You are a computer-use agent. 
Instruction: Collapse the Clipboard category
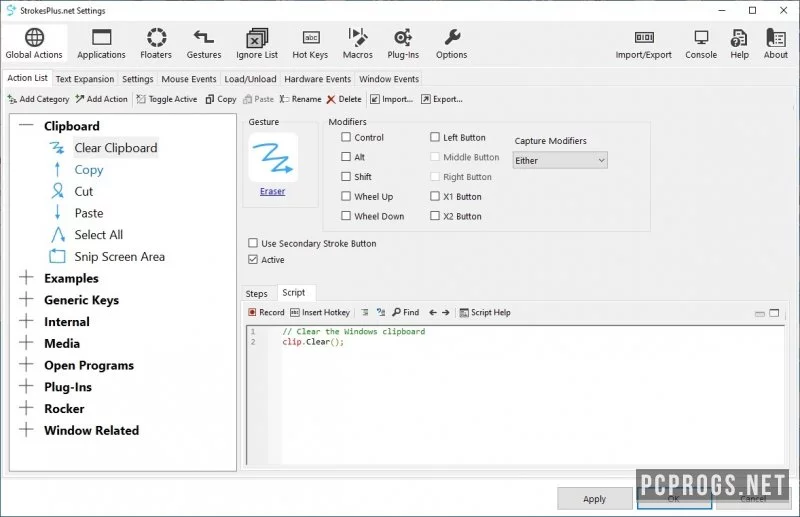point(26,126)
